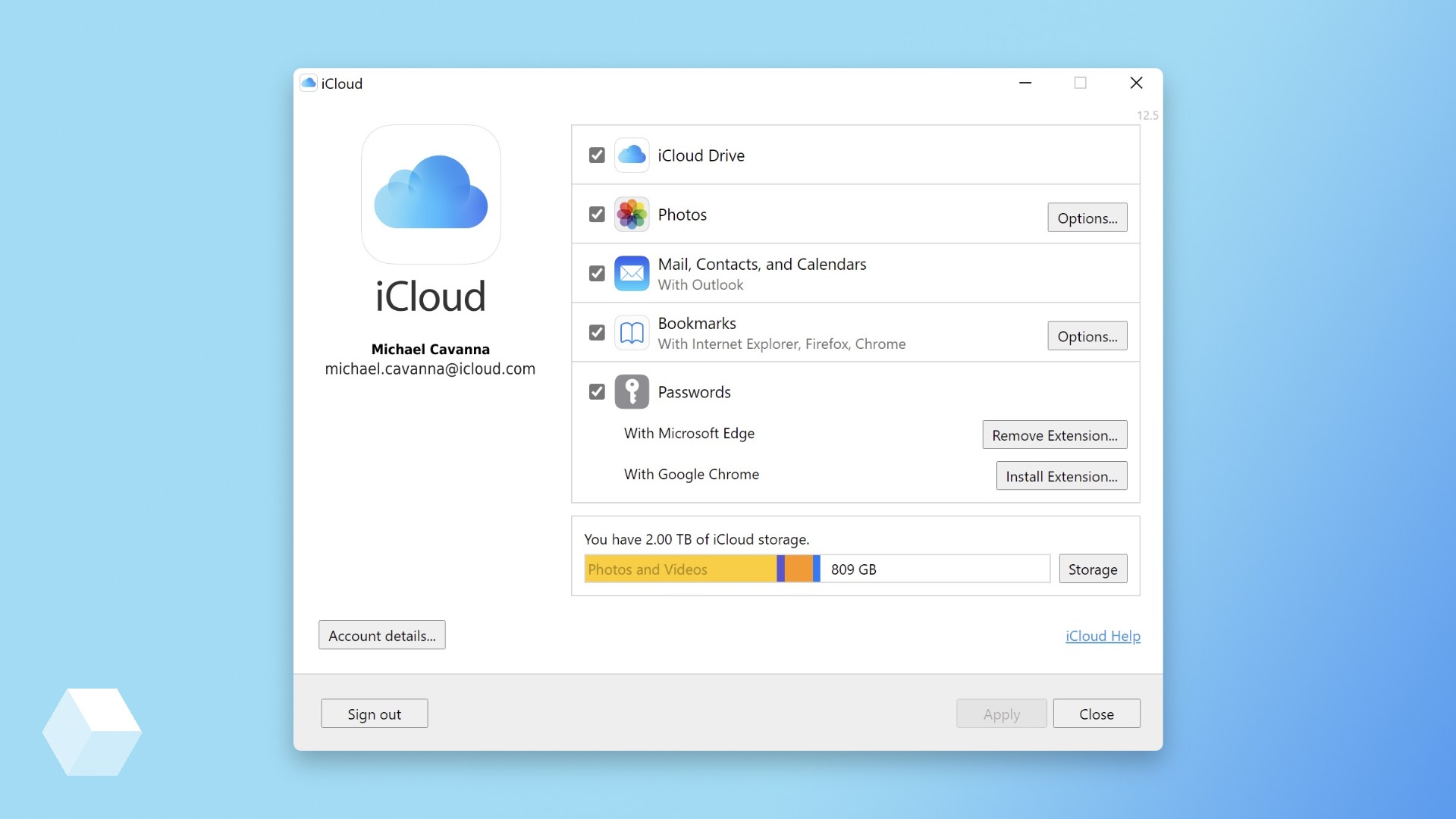The image size is (1456, 819).
Task: Open the Storage button
Action: (x=1093, y=569)
